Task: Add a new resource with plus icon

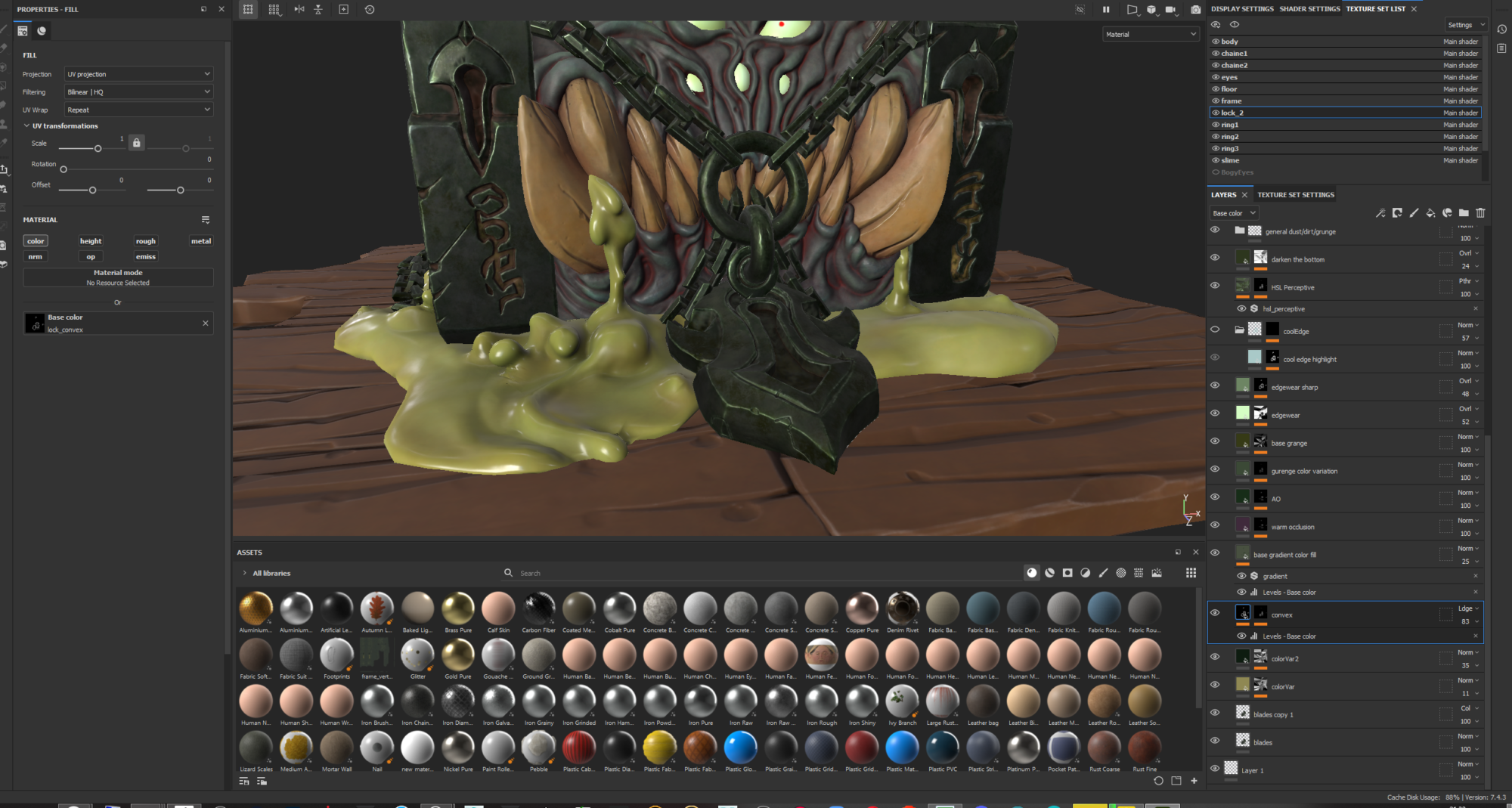Action: click(x=1194, y=781)
